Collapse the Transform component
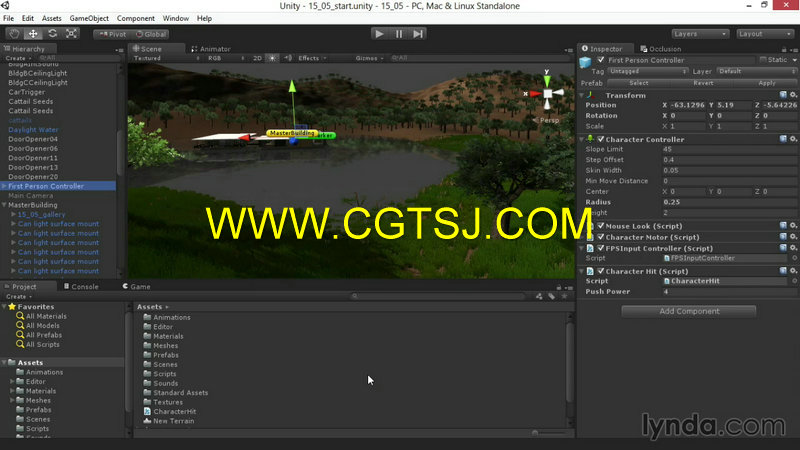The width and height of the screenshot is (800, 450). 582,95
